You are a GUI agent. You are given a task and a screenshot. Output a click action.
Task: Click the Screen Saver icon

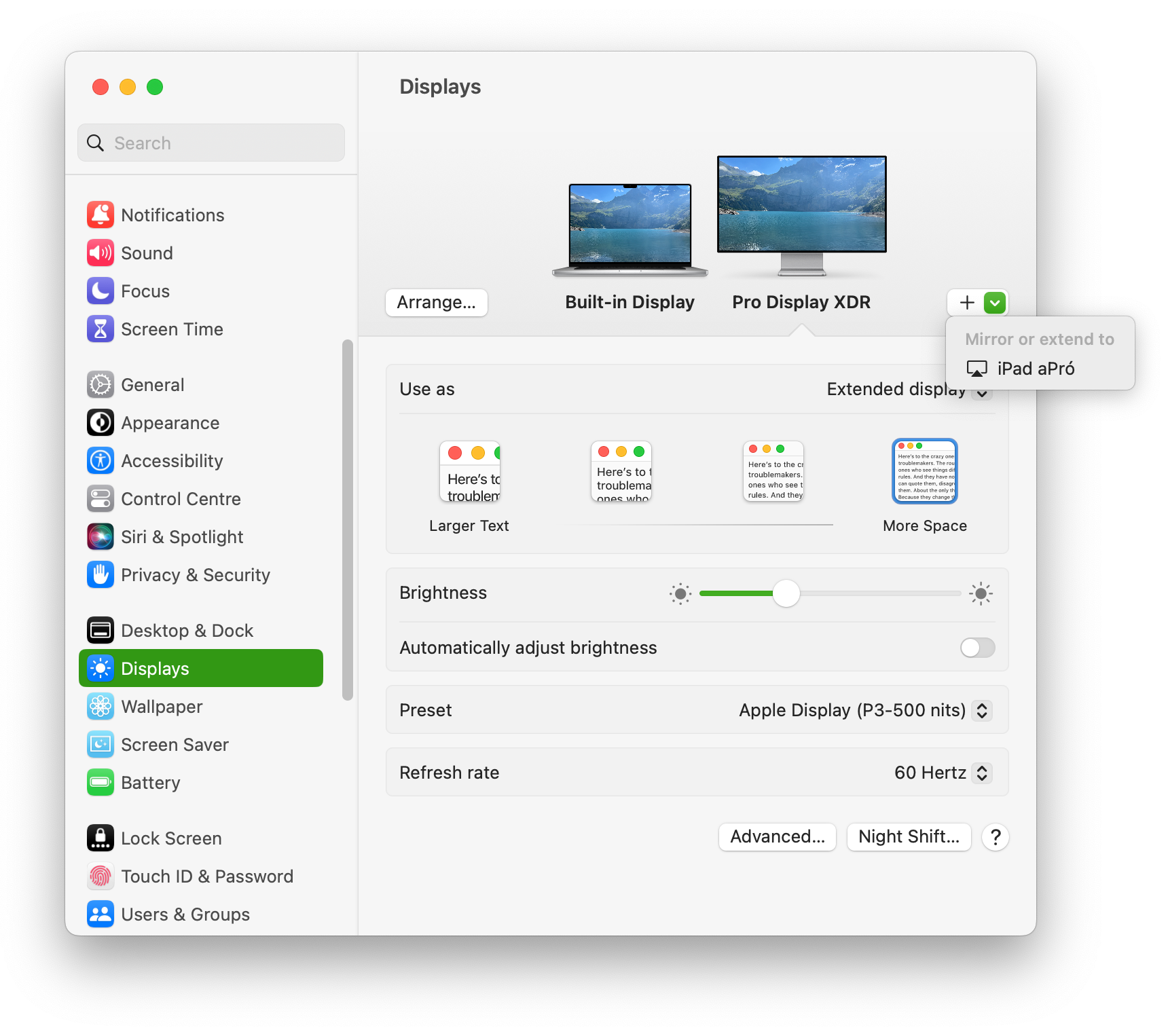click(101, 745)
